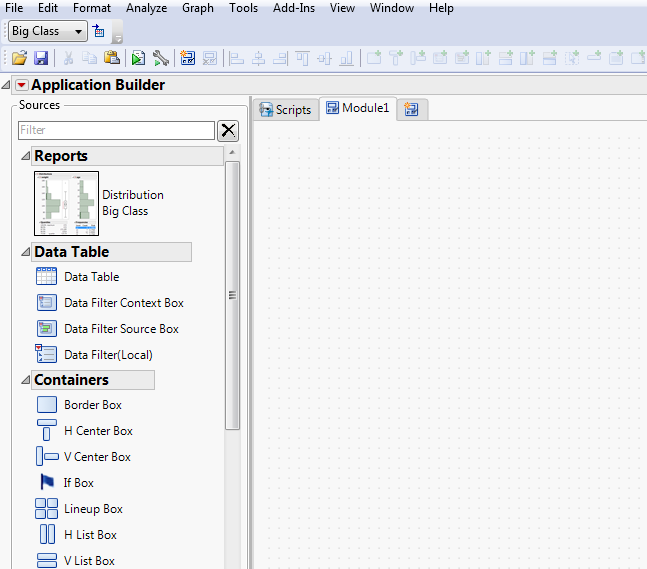Pick the Data Filter(Local) icon
The height and width of the screenshot is (569, 647).
tap(46, 354)
